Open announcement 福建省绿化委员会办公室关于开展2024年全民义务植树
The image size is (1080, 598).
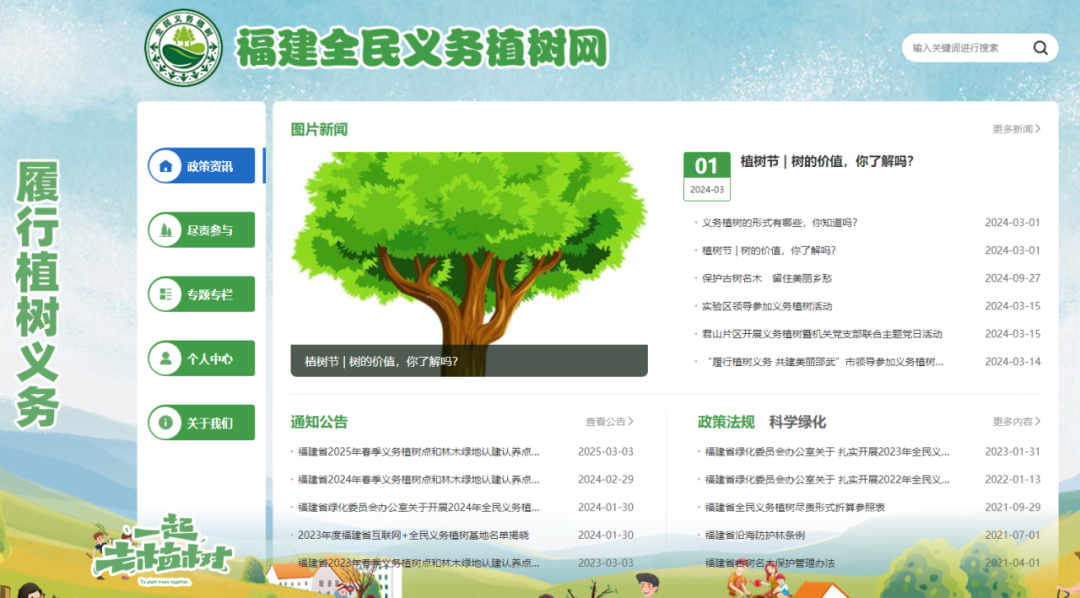(419, 507)
